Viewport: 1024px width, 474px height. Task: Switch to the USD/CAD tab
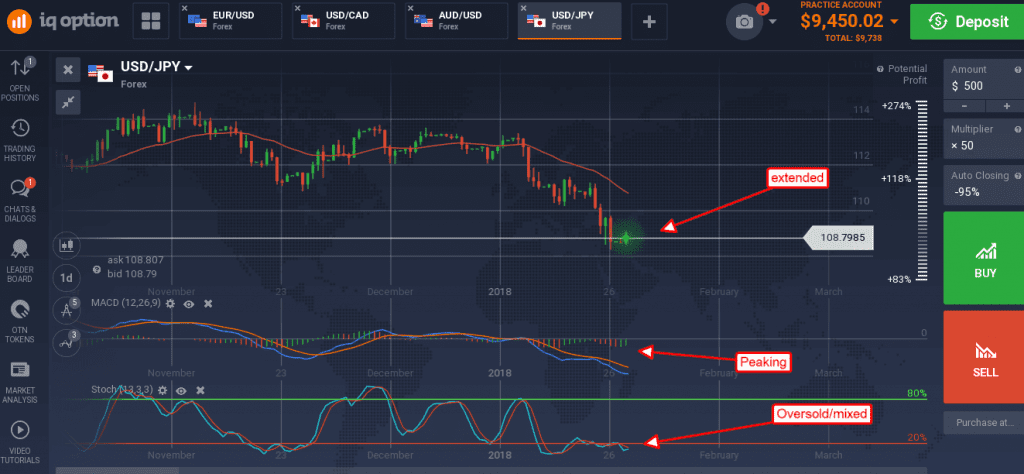point(344,21)
